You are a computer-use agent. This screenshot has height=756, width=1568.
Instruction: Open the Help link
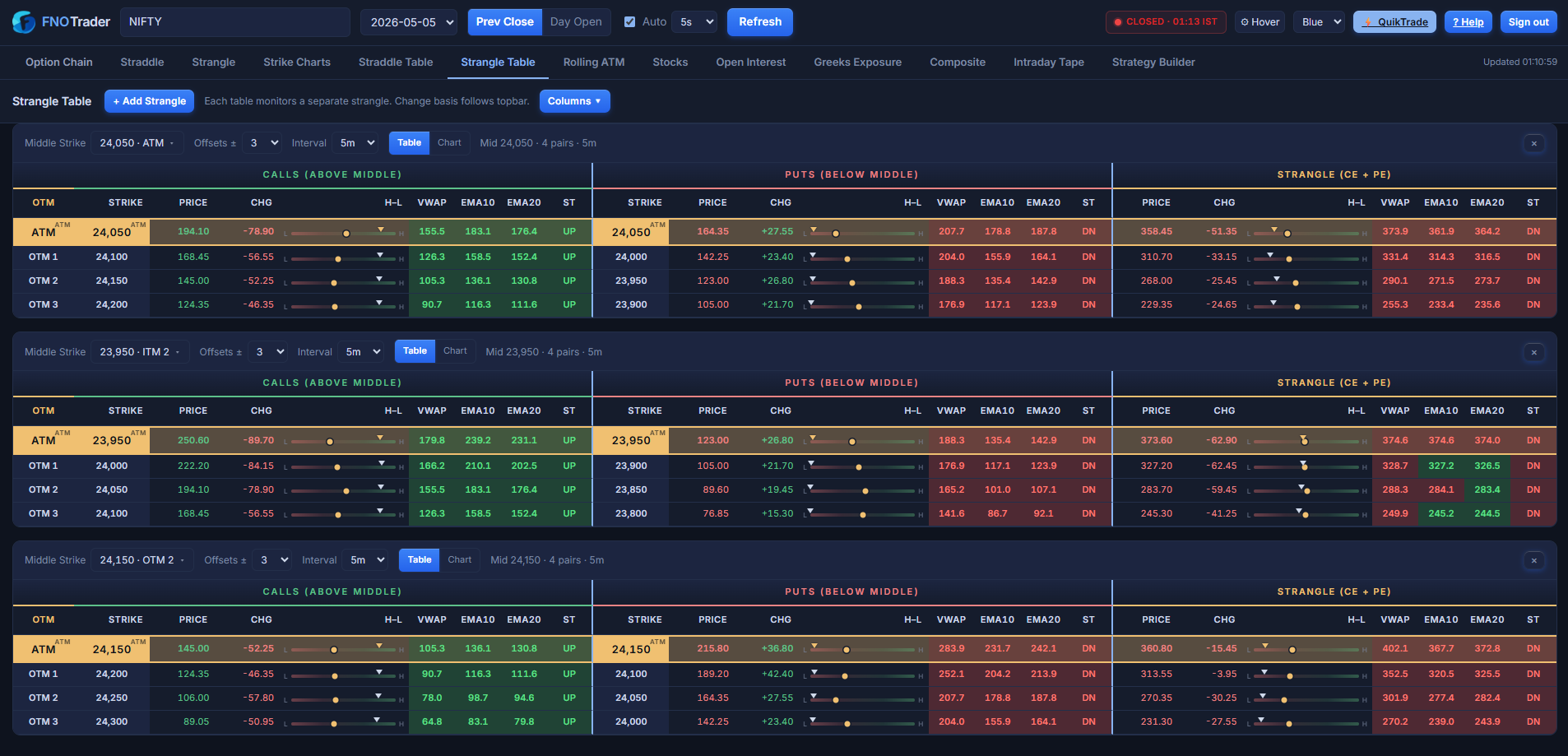click(x=1468, y=22)
